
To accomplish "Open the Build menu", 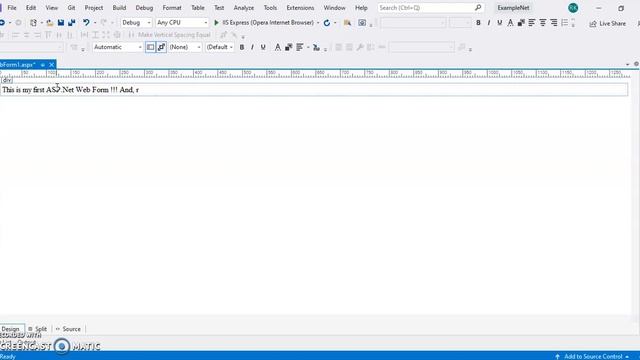I will 119,8.
